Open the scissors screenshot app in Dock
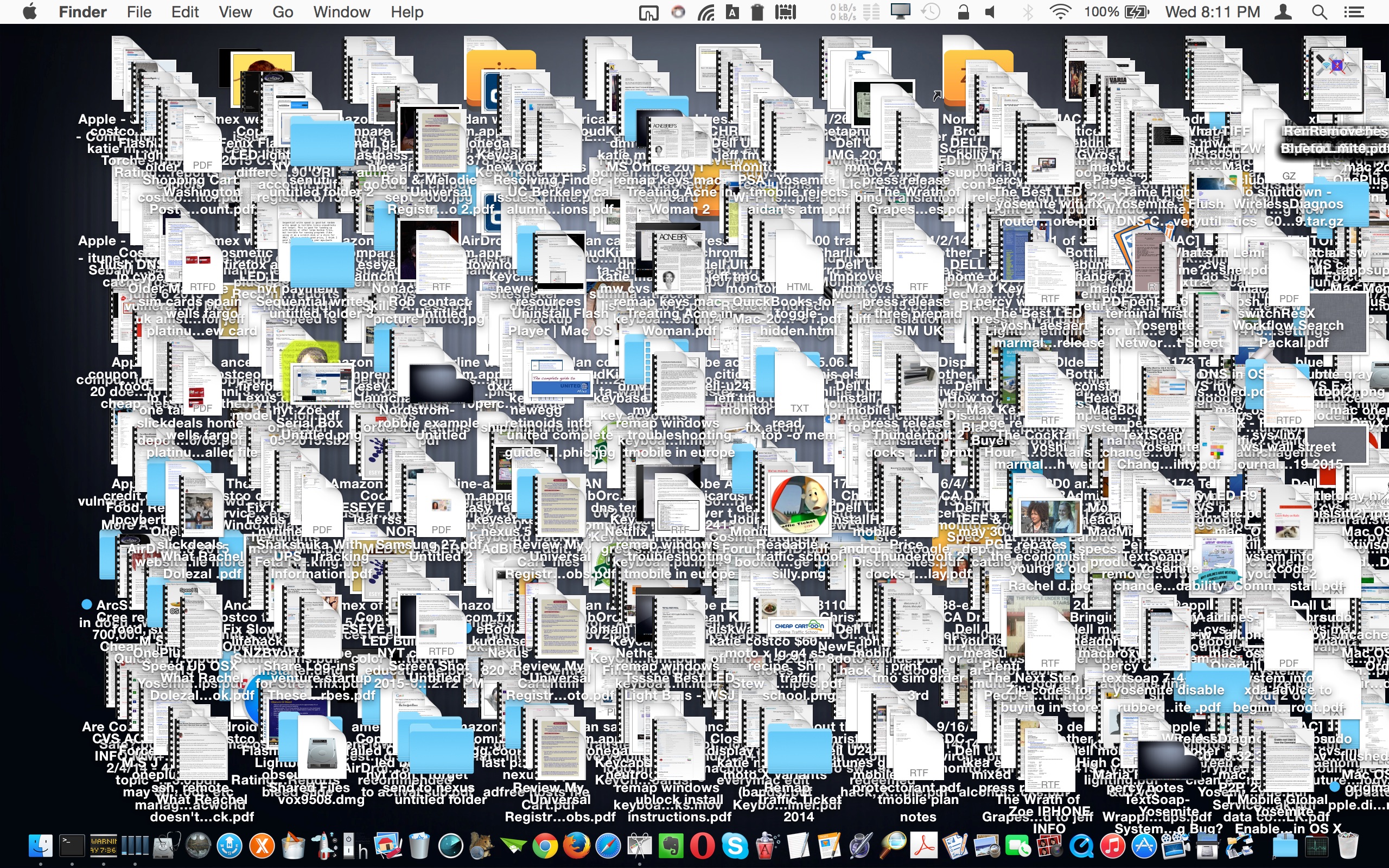Screen dimensions: 1389x868 coord(640,846)
